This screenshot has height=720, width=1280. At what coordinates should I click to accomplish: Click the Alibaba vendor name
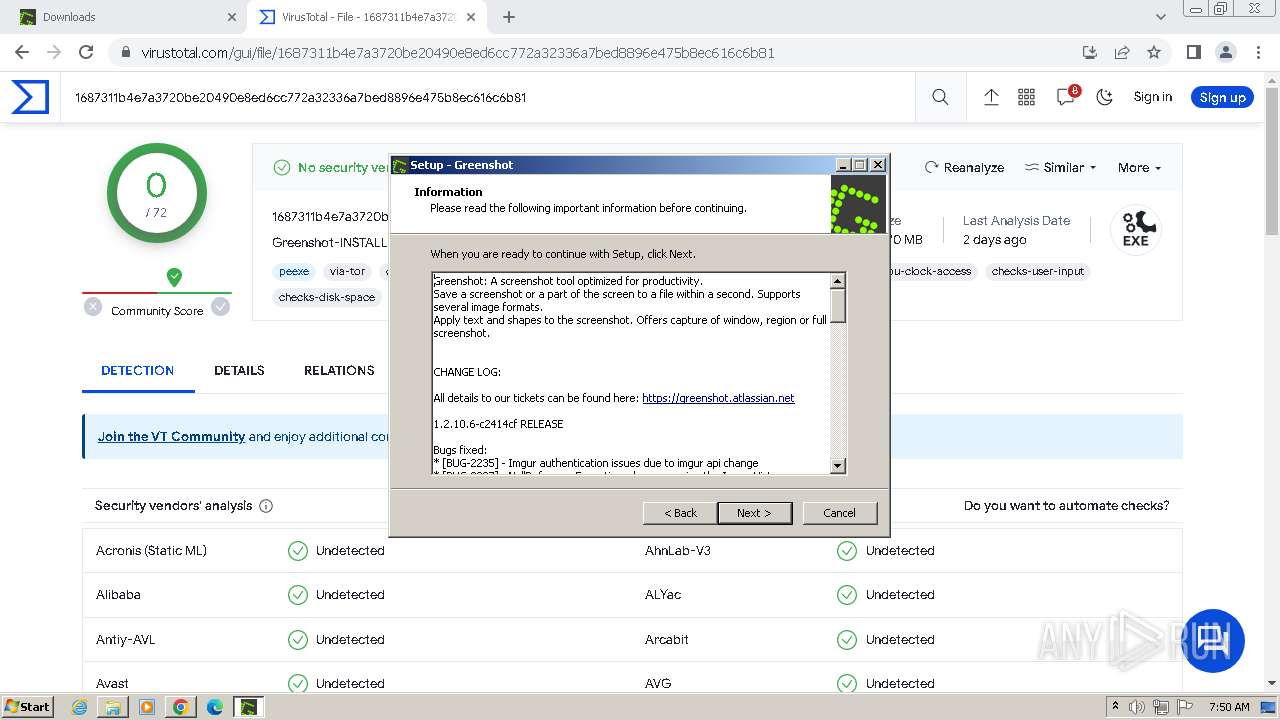pos(118,595)
